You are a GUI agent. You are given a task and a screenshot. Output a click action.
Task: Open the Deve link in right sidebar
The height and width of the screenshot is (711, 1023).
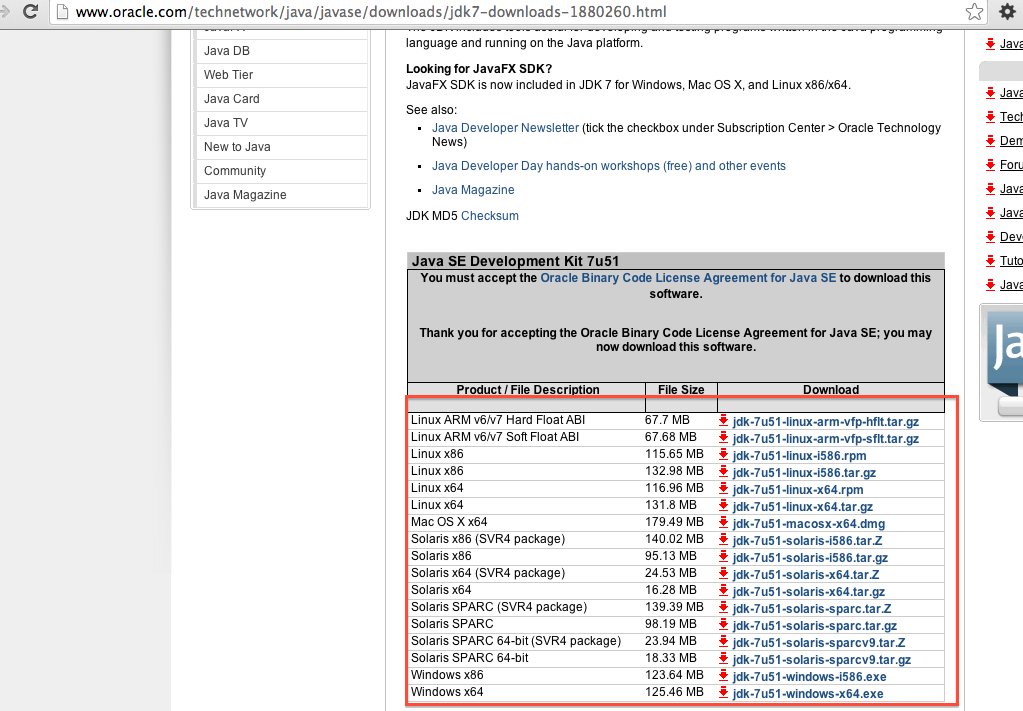[1011, 237]
